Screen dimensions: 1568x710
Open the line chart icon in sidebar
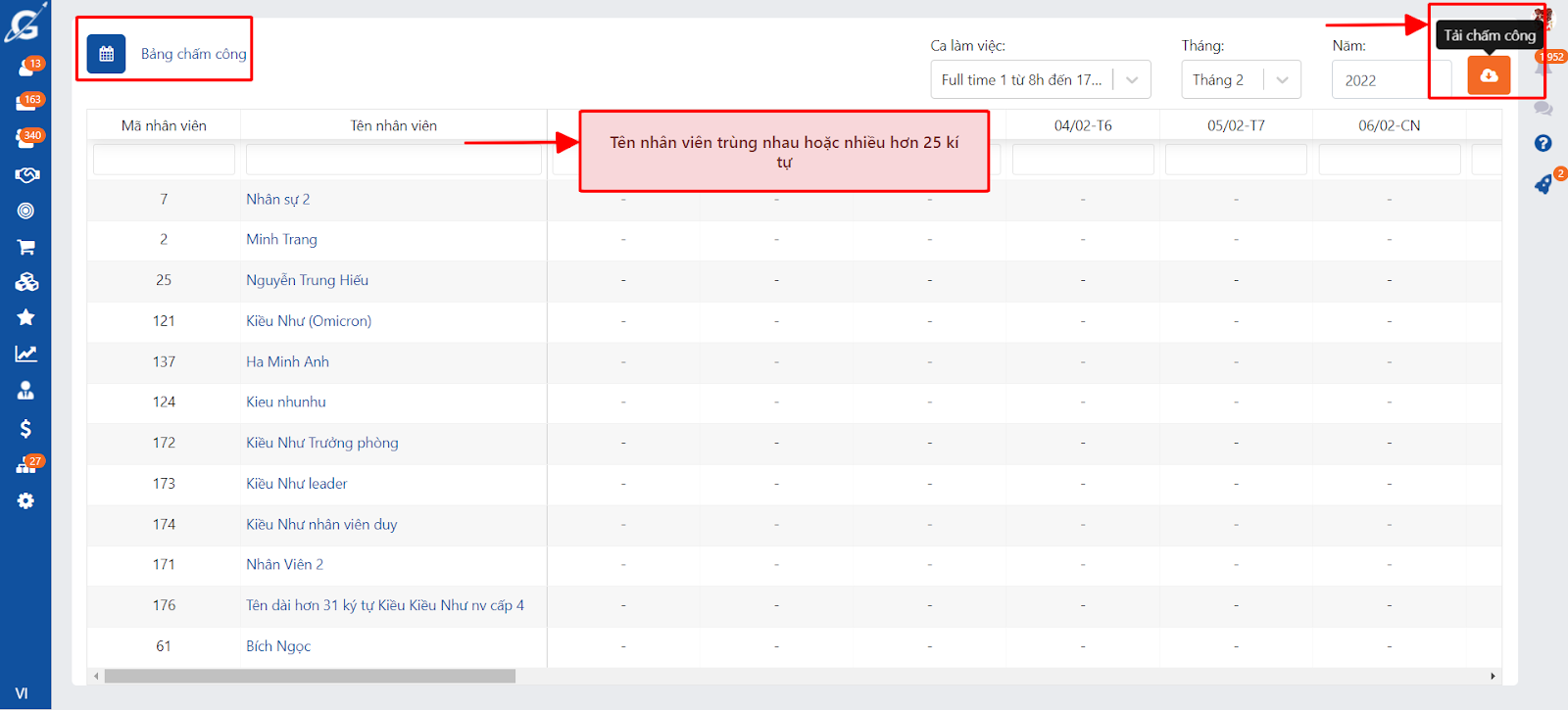tap(26, 354)
